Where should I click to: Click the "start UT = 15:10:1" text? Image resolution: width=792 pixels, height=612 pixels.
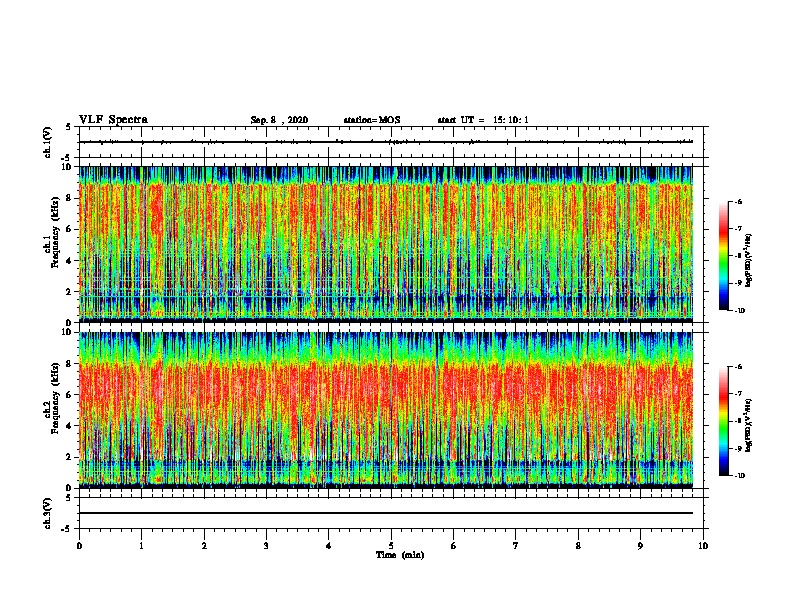[x=483, y=120]
